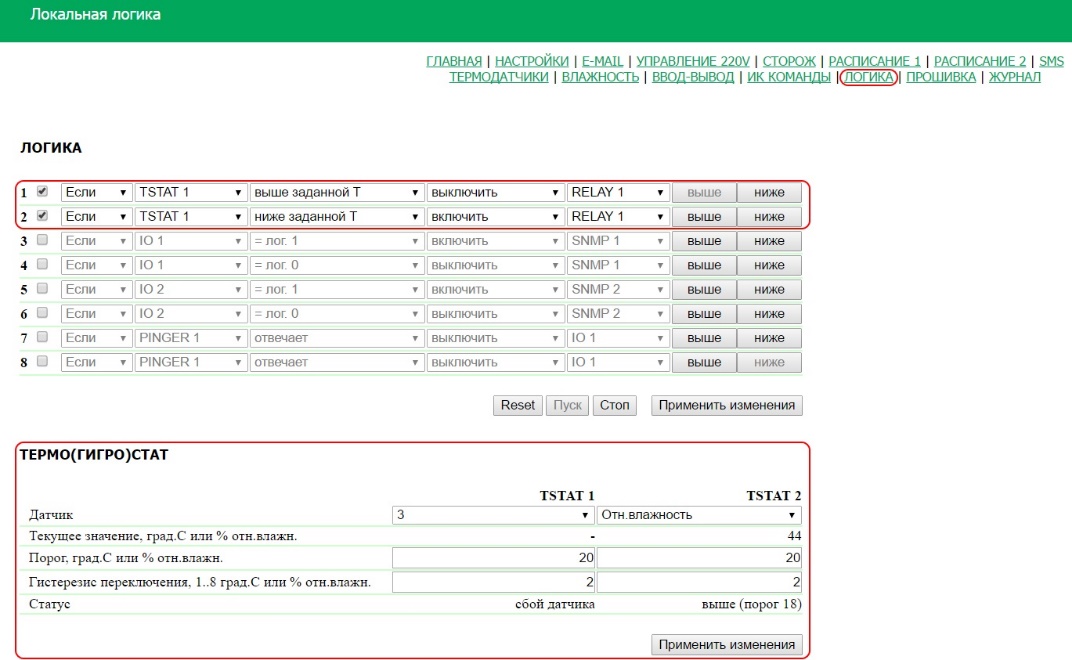Expand the RELAY 1 dropdown in rule 2
The width and height of the screenshot is (1072, 660).
[618, 216]
